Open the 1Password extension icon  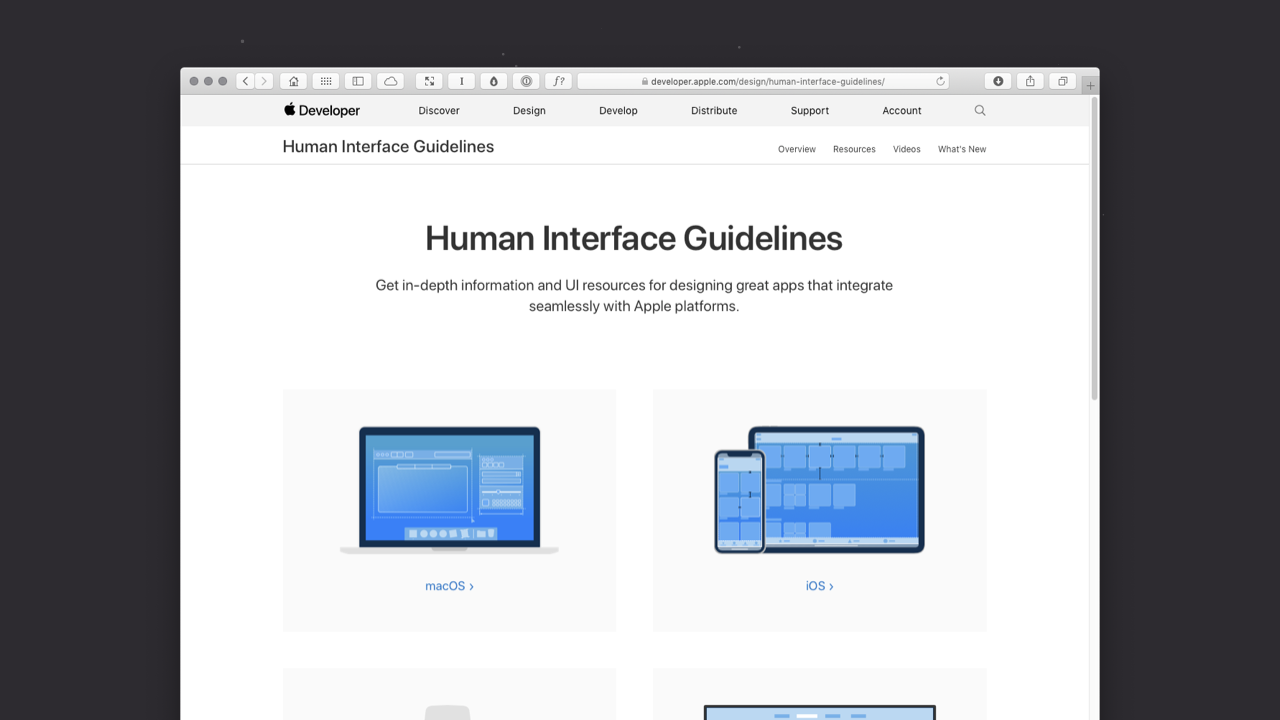click(x=526, y=81)
